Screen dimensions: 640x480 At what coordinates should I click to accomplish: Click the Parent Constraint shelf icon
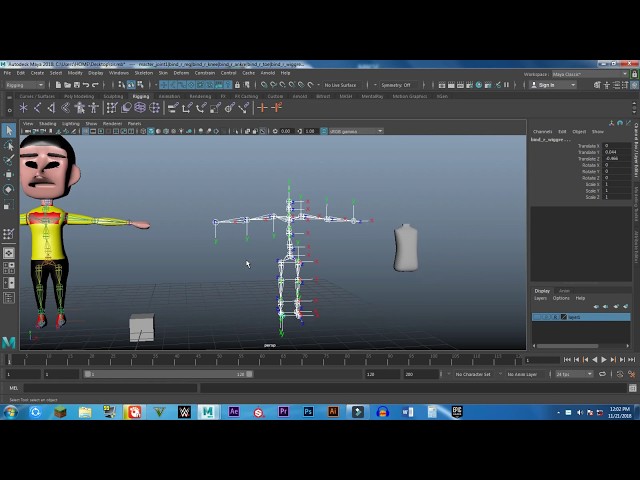[x=173, y=108]
